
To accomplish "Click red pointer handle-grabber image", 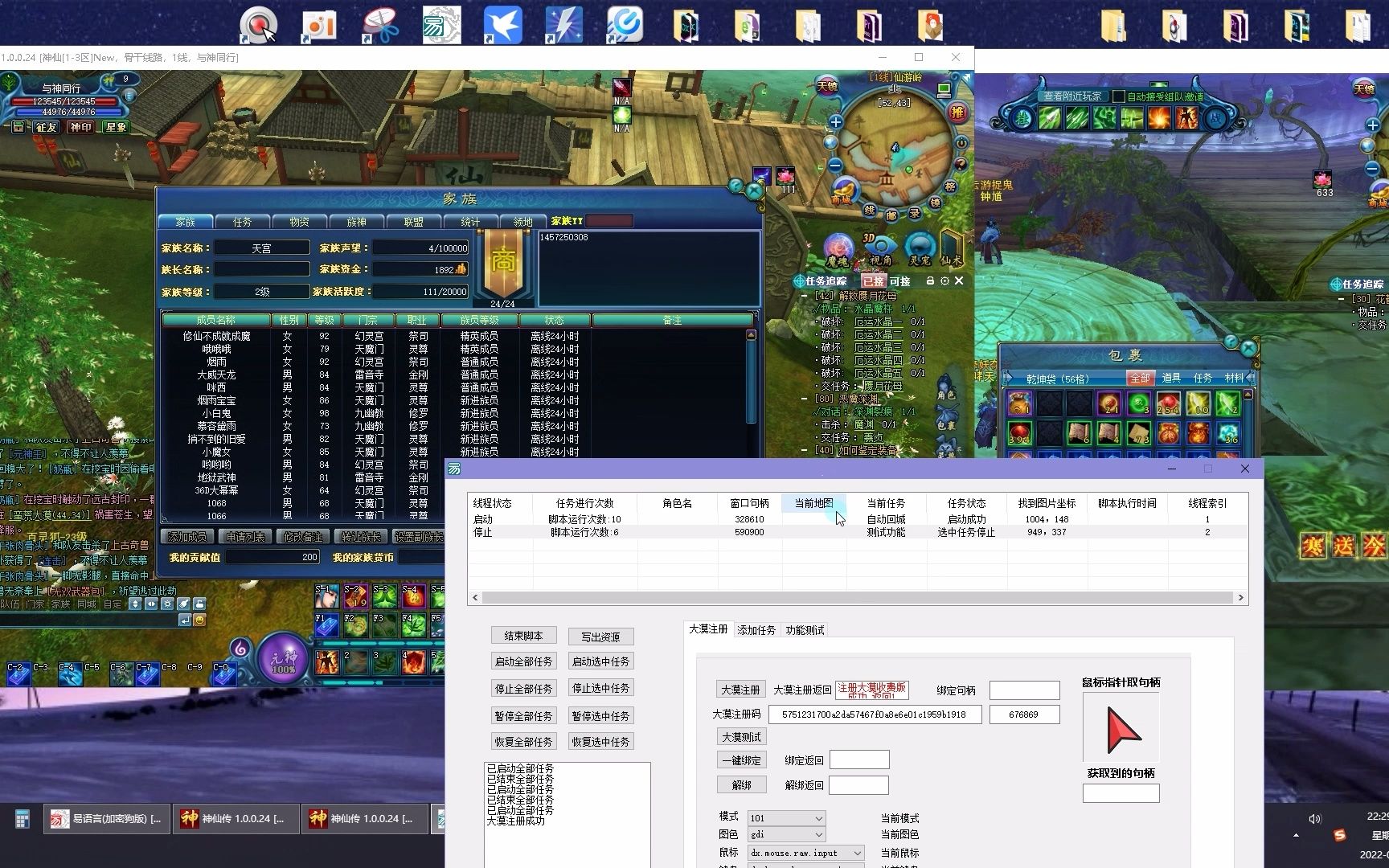I will coord(1121,729).
